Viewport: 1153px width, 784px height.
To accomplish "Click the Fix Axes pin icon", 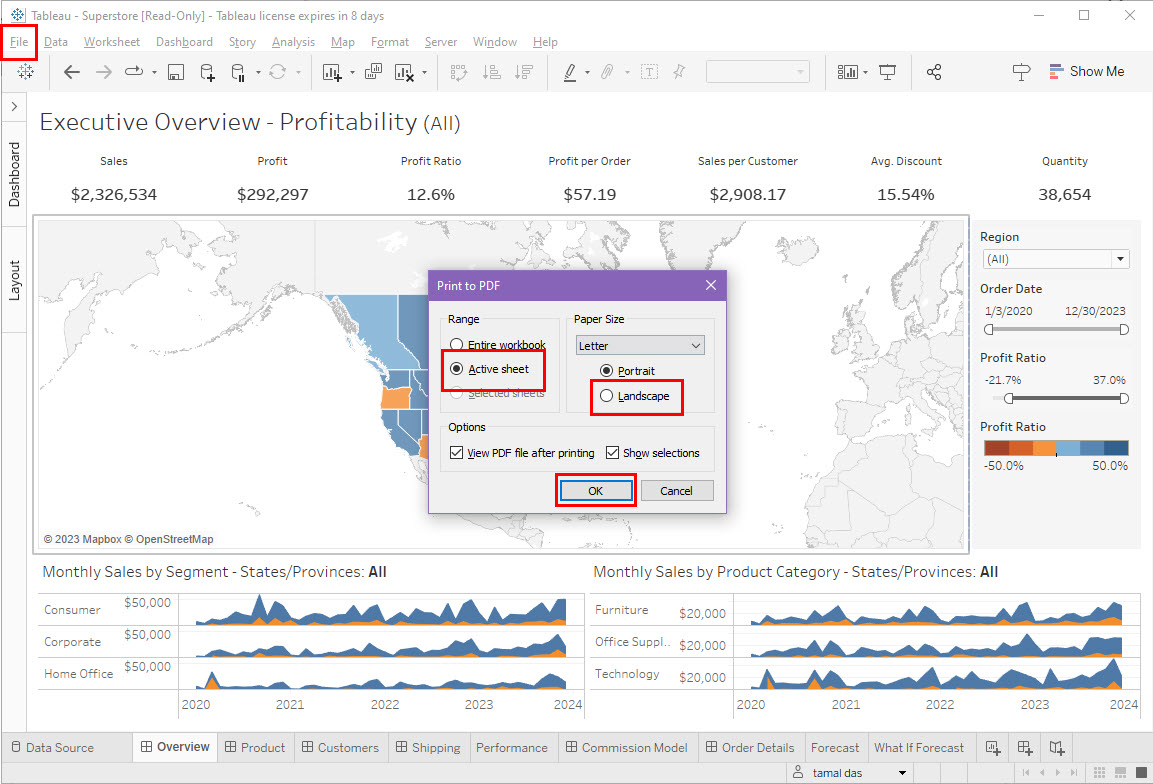I will coord(679,71).
